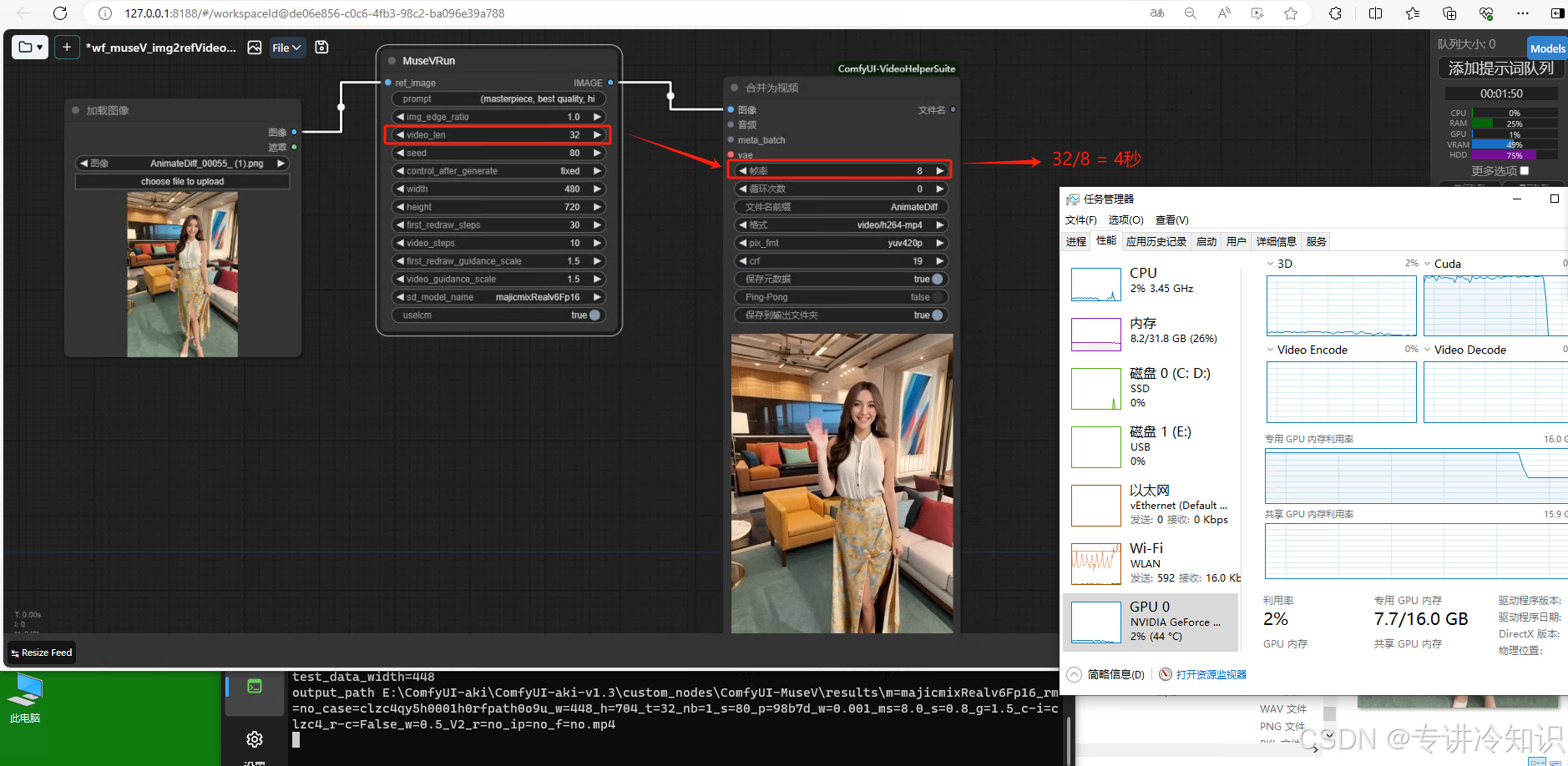The image size is (1568, 766).
Task: Click the favorites star icon in address bar
Action: click(1291, 13)
